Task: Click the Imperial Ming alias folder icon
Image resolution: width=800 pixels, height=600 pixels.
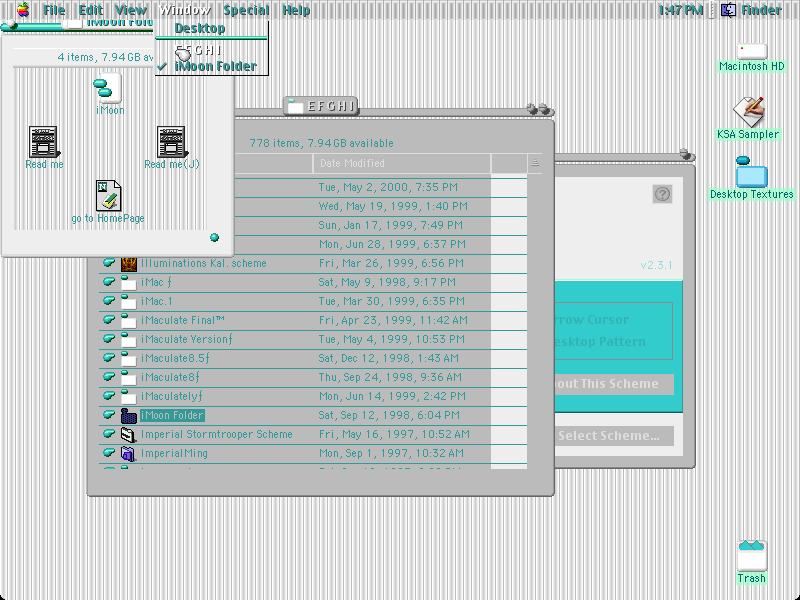Action: [x=129, y=453]
